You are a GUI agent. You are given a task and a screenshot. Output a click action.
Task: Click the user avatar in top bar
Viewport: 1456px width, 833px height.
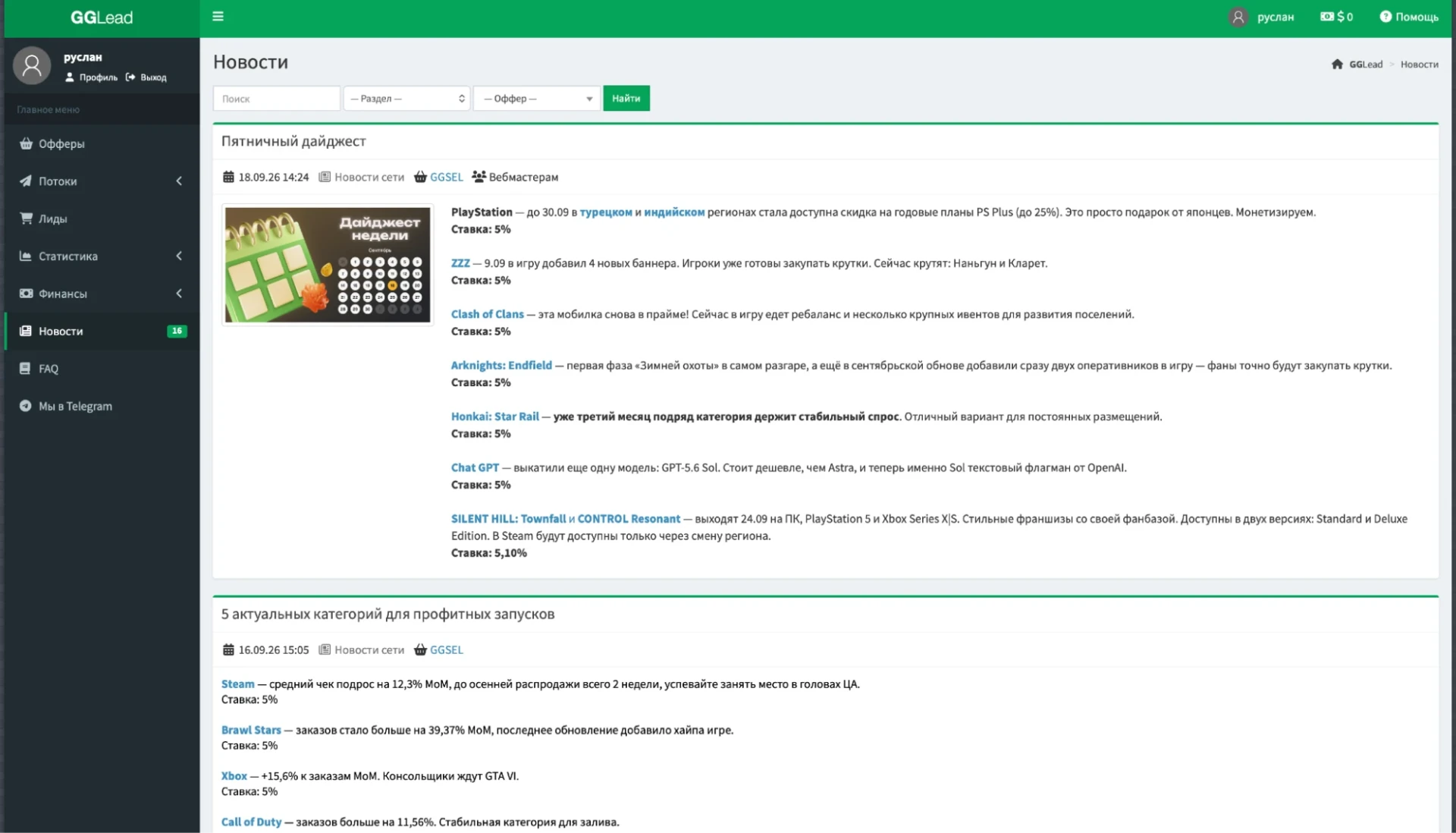(x=1238, y=17)
